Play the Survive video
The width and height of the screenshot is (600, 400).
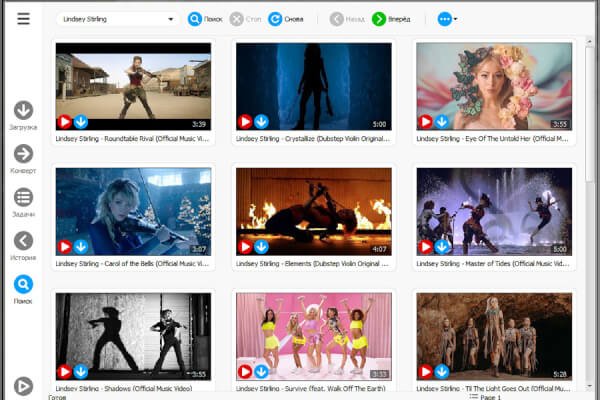pos(245,372)
